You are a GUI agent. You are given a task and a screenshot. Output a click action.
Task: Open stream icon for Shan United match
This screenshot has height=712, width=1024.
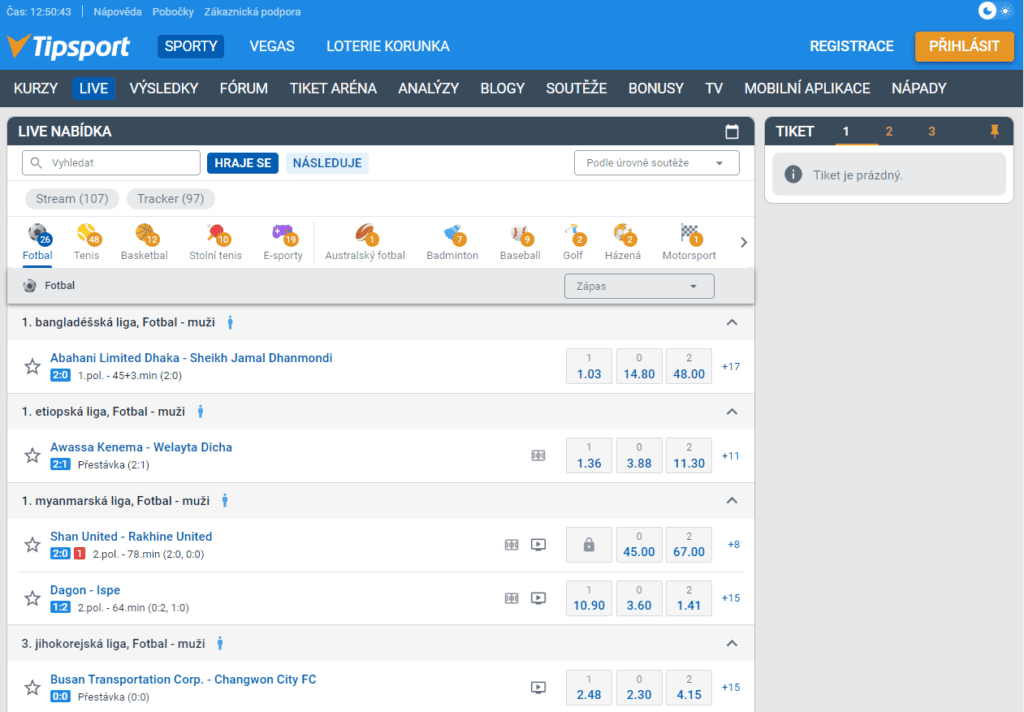(x=538, y=544)
